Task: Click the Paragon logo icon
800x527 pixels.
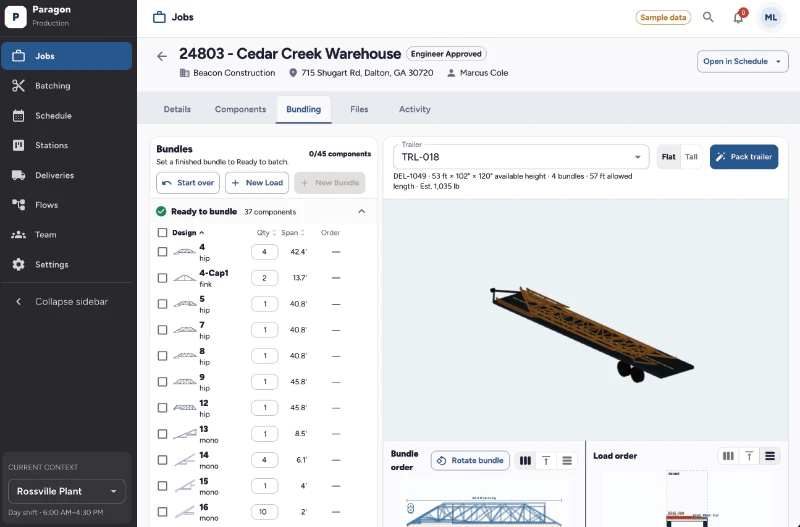Action: tap(16, 16)
